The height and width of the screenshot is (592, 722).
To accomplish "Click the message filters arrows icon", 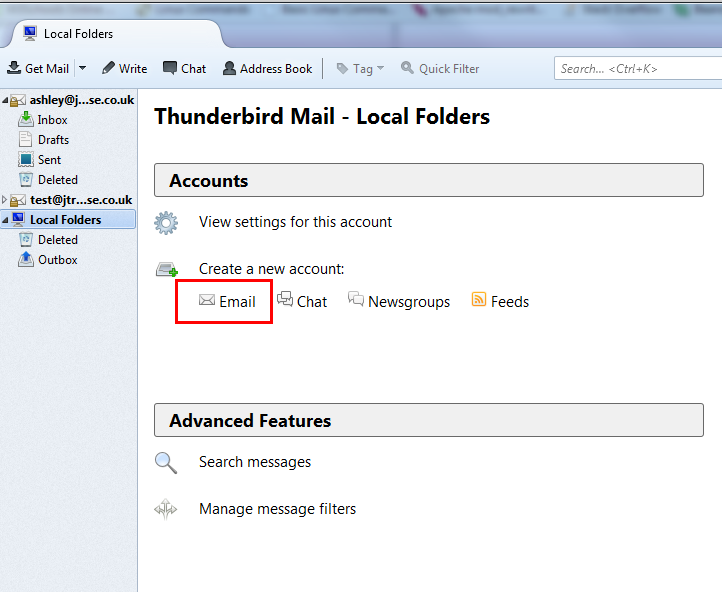I will [x=166, y=509].
